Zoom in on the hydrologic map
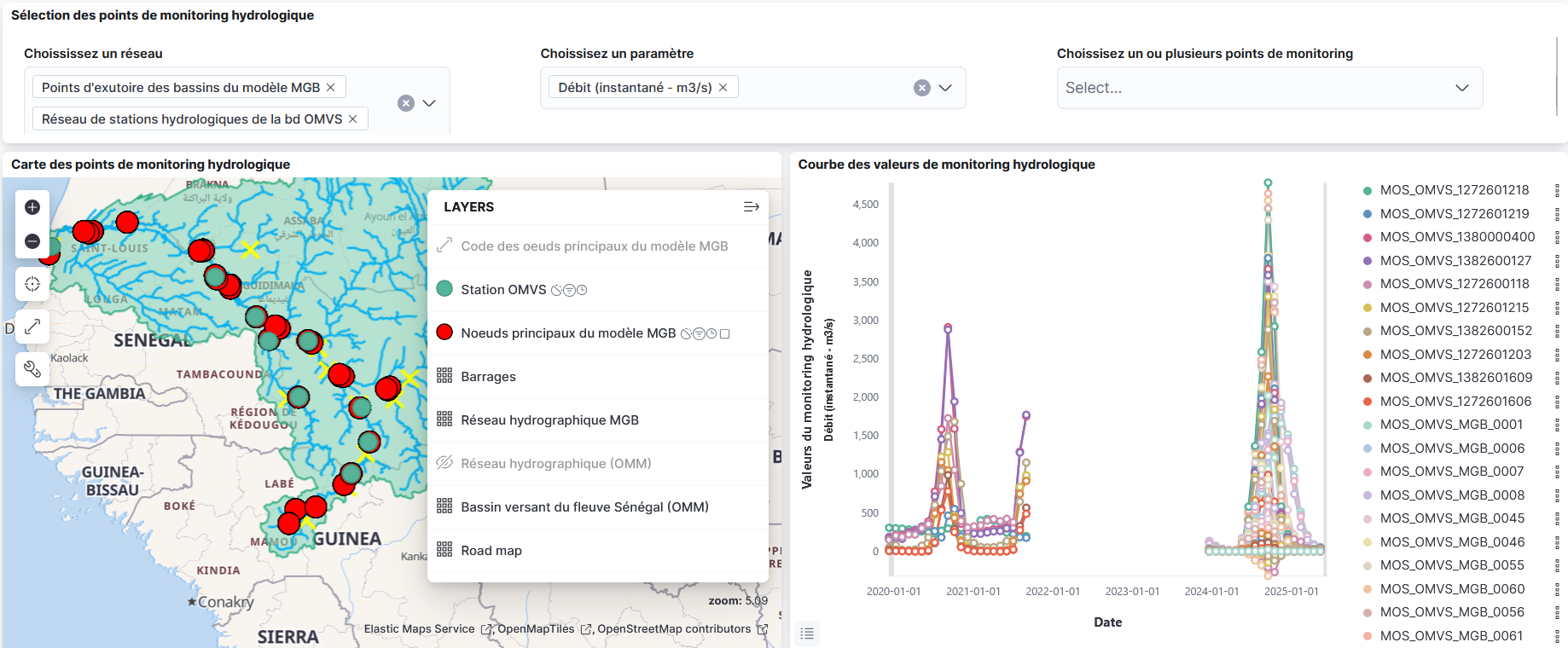The image size is (1568, 648). [x=32, y=207]
